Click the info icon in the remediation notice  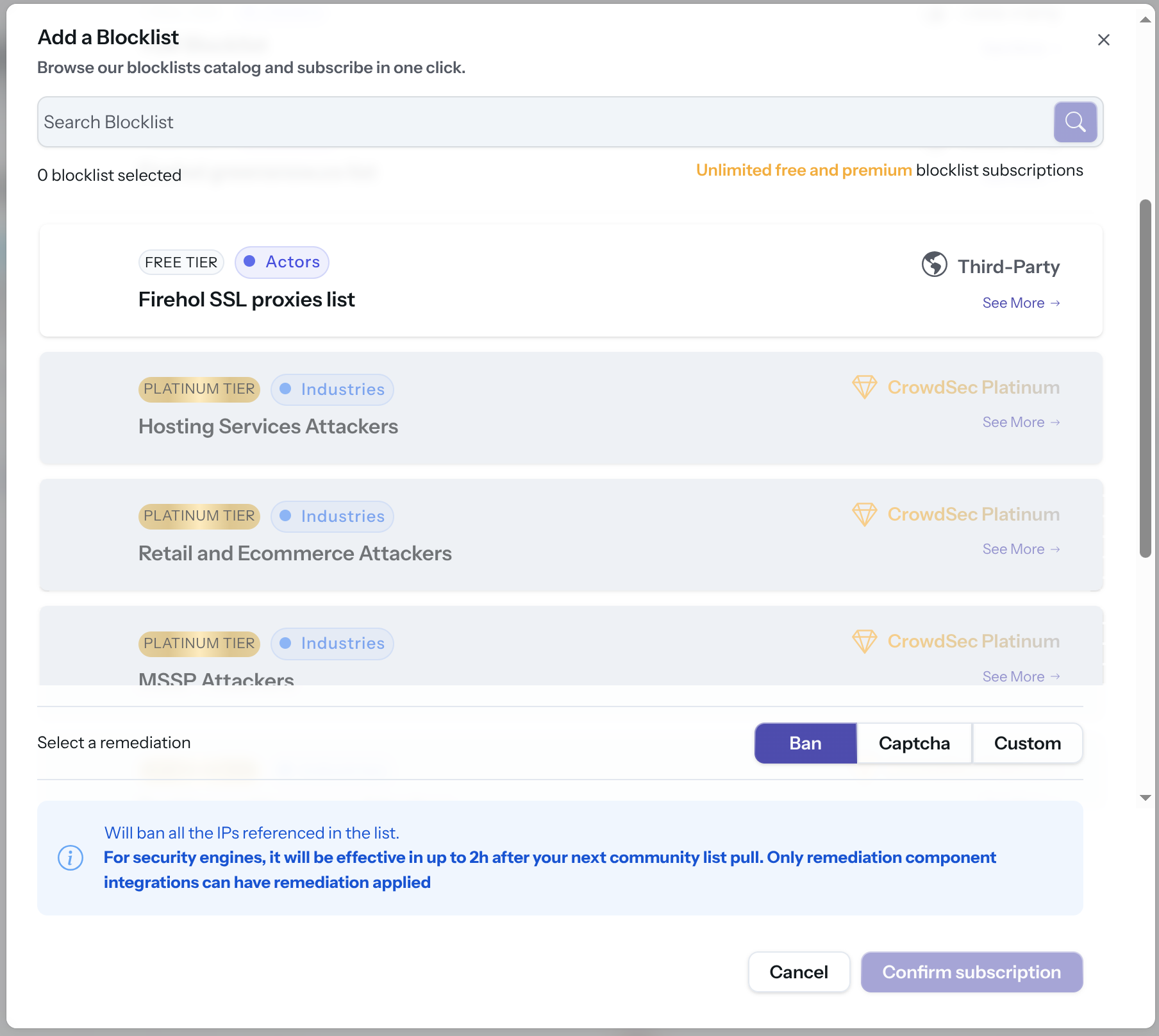(71, 857)
